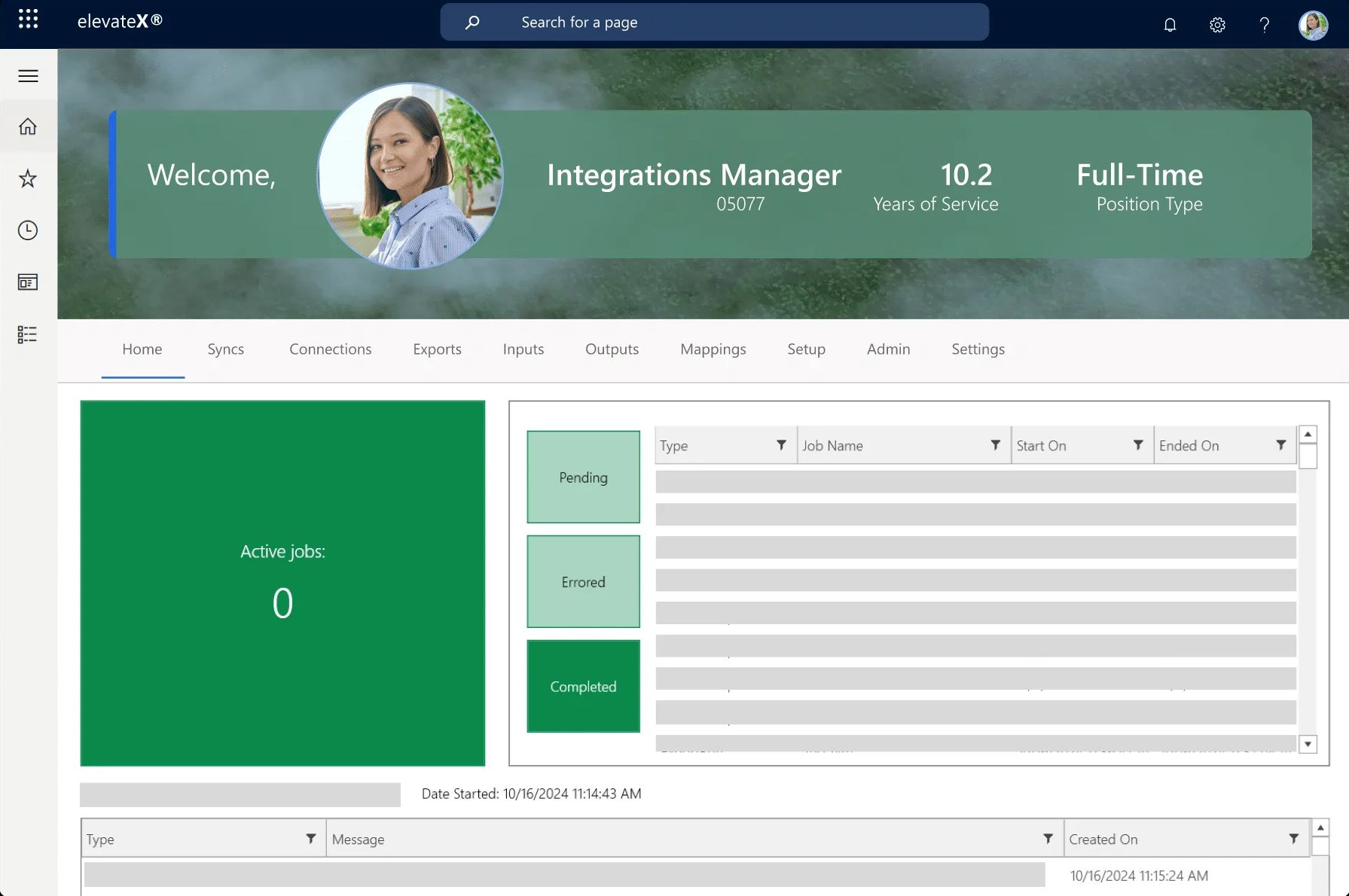This screenshot has width=1349, height=896.
Task: Switch to the Syncs tab
Action: [225, 349]
